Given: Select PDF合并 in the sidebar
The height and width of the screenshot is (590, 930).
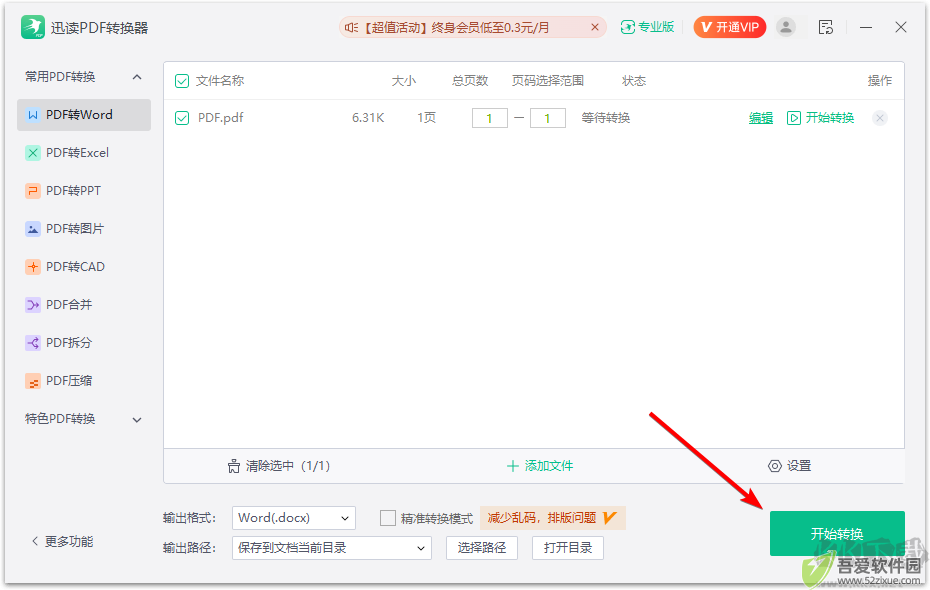Looking at the screenshot, I should point(84,305).
